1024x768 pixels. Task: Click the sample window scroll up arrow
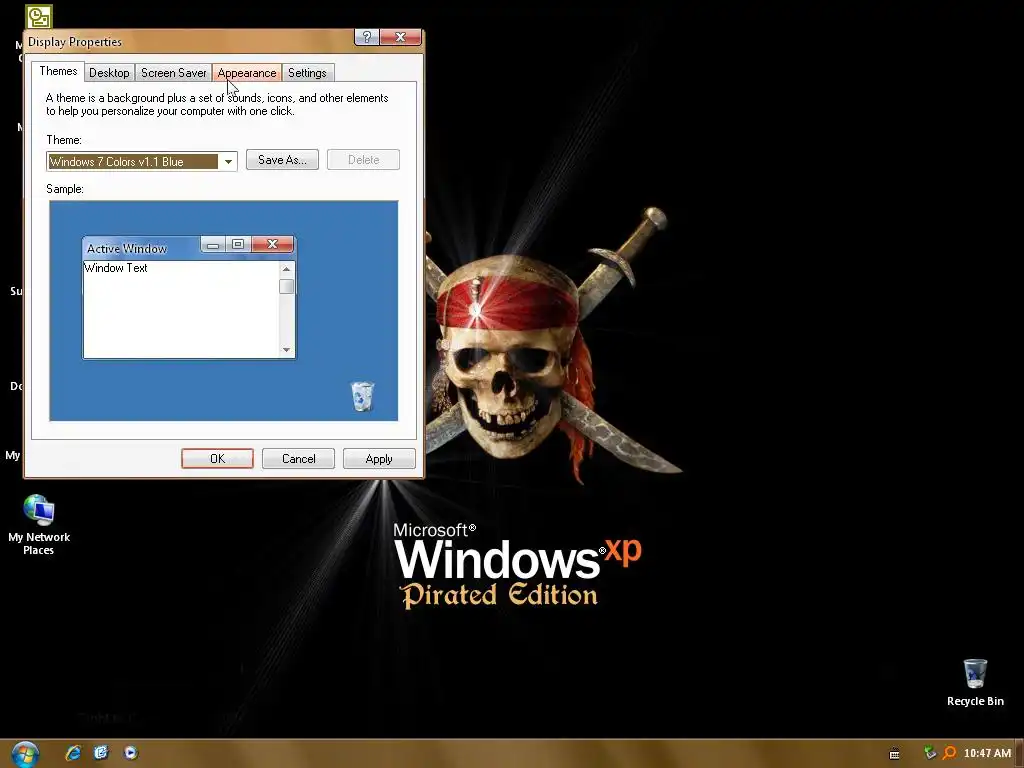point(286,269)
